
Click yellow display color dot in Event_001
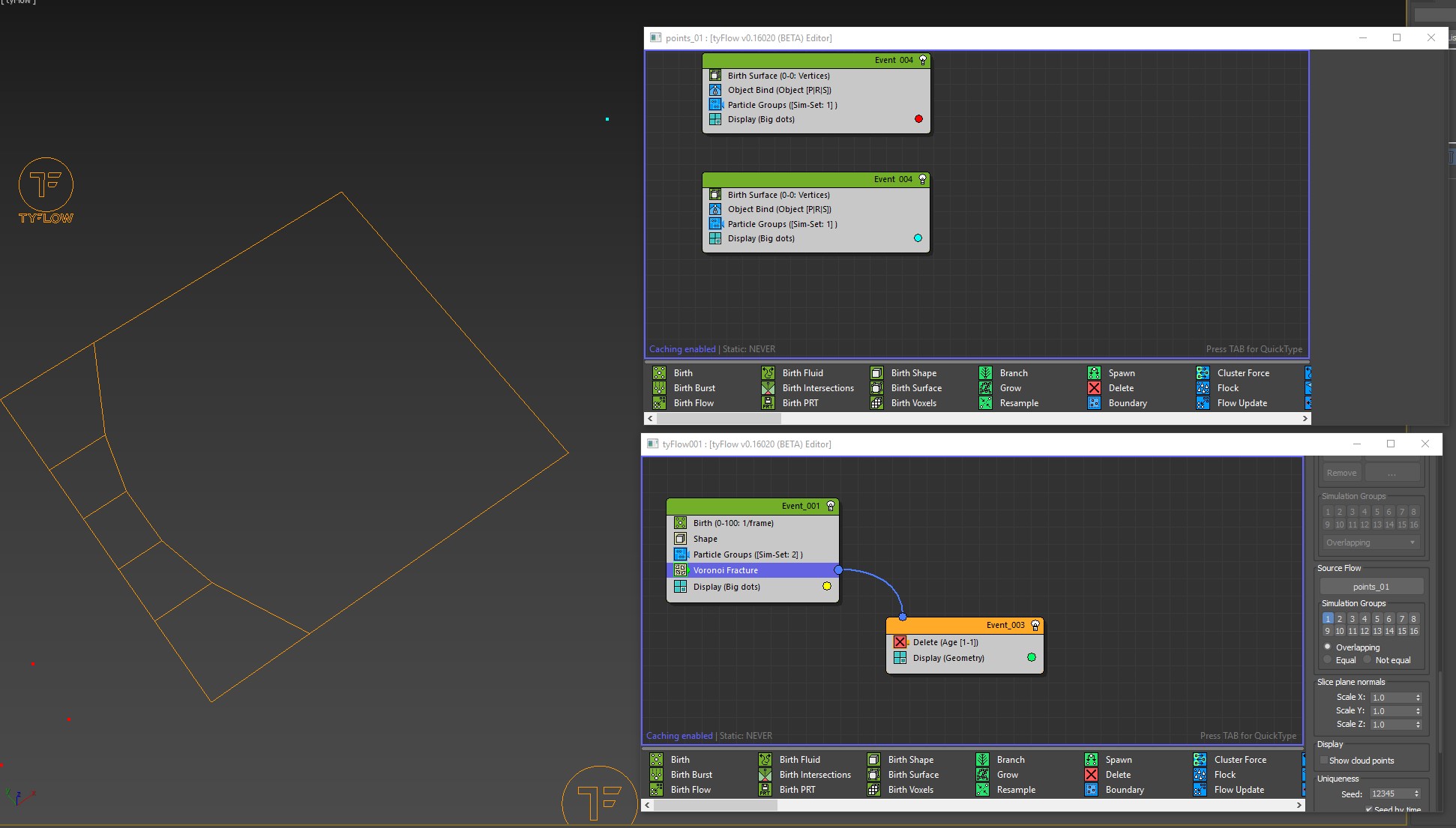coord(827,586)
